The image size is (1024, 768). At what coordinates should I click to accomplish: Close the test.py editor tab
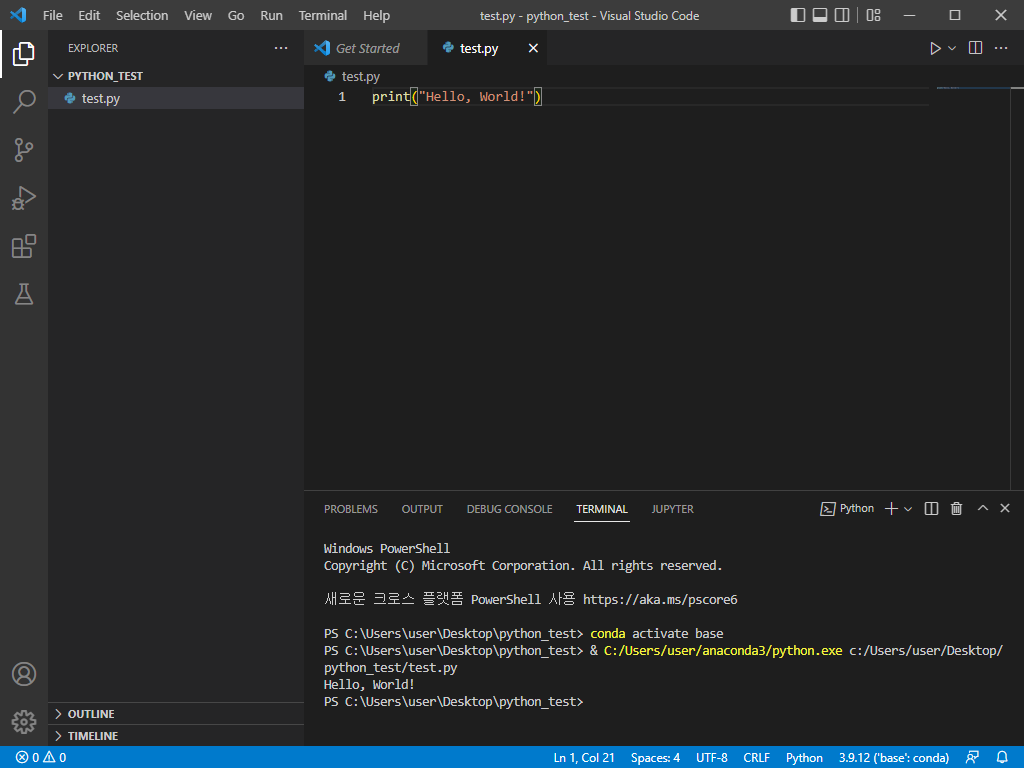coord(533,48)
